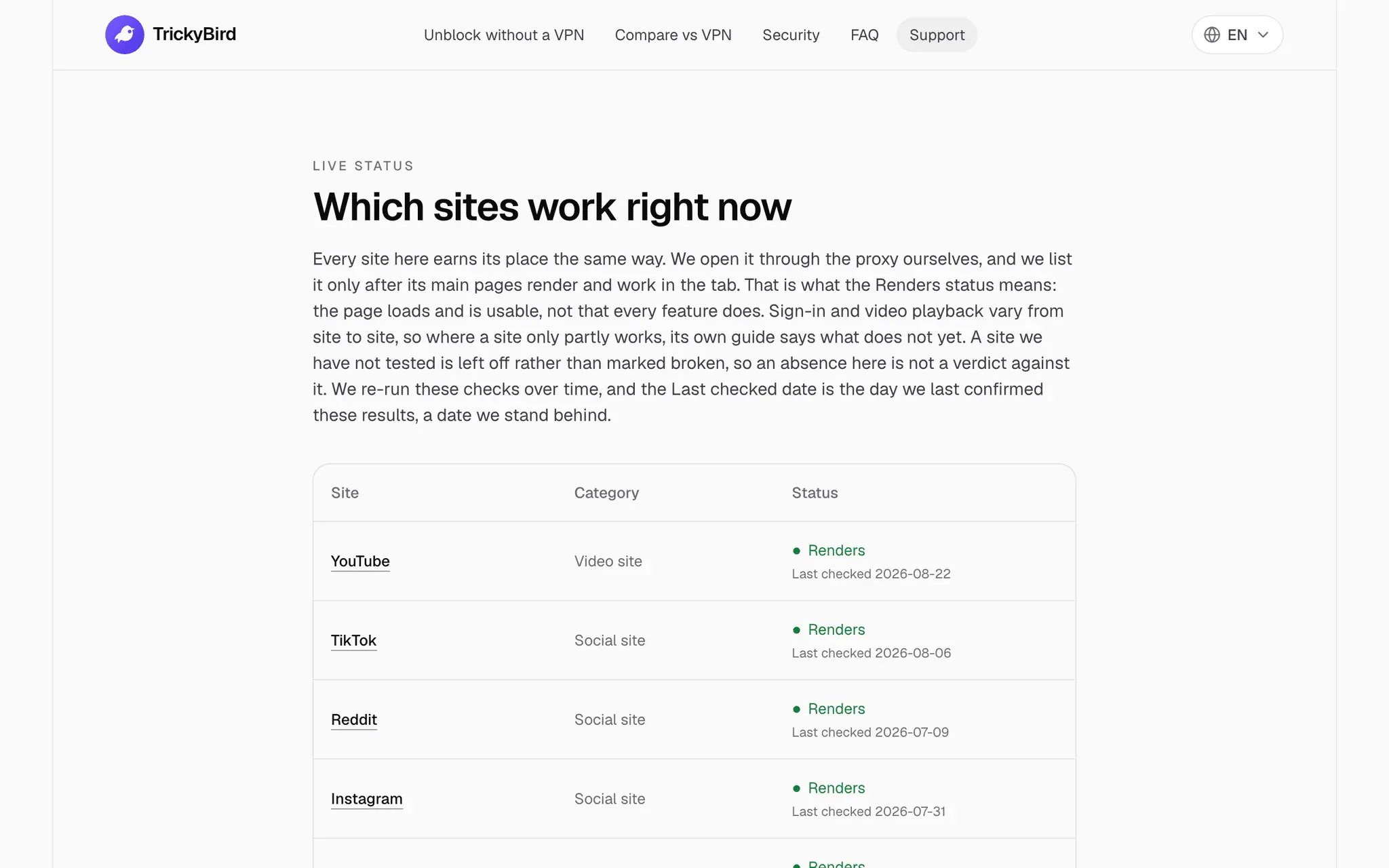Click the Category column header
This screenshot has height=868, width=1389.
(606, 493)
